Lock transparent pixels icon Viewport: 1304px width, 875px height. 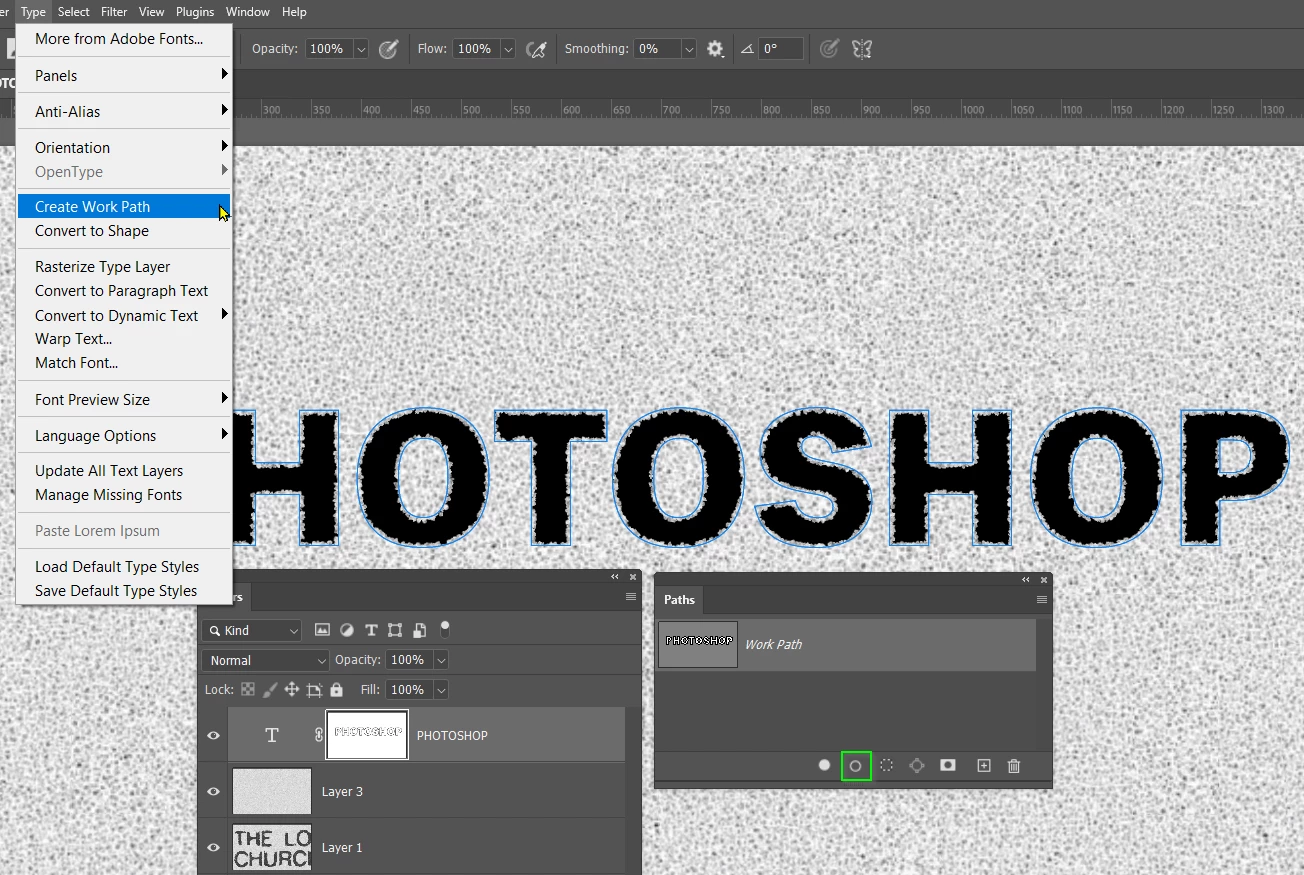(247, 690)
